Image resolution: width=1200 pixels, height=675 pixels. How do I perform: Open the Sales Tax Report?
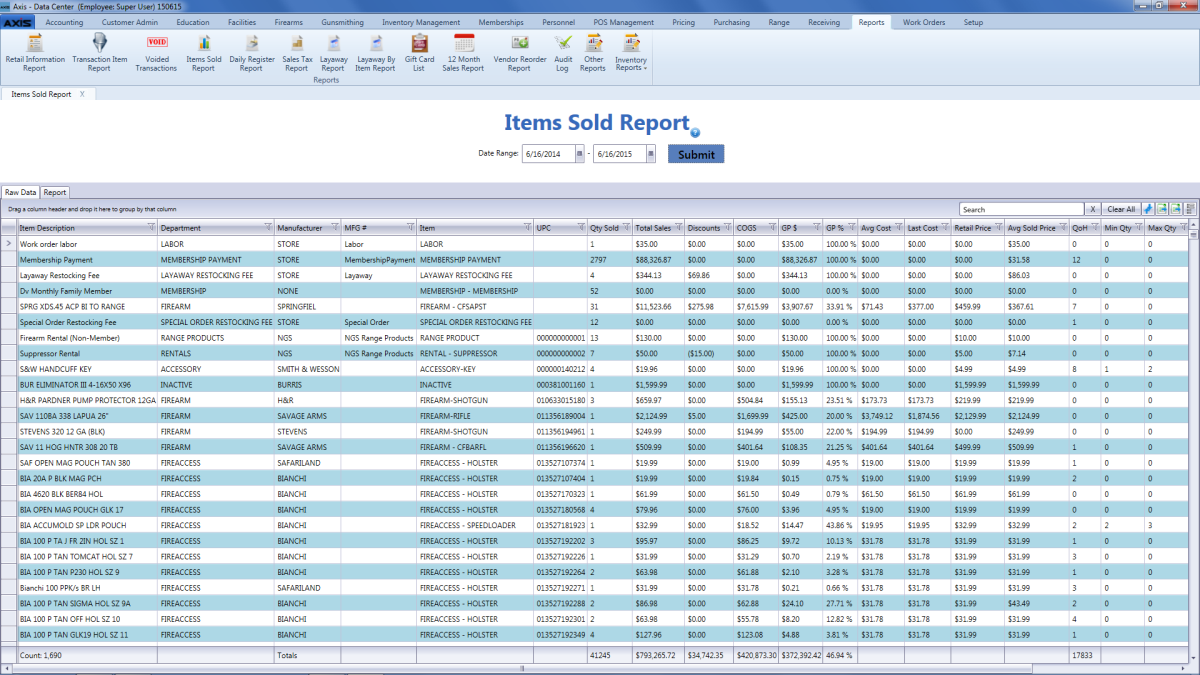[297, 52]
